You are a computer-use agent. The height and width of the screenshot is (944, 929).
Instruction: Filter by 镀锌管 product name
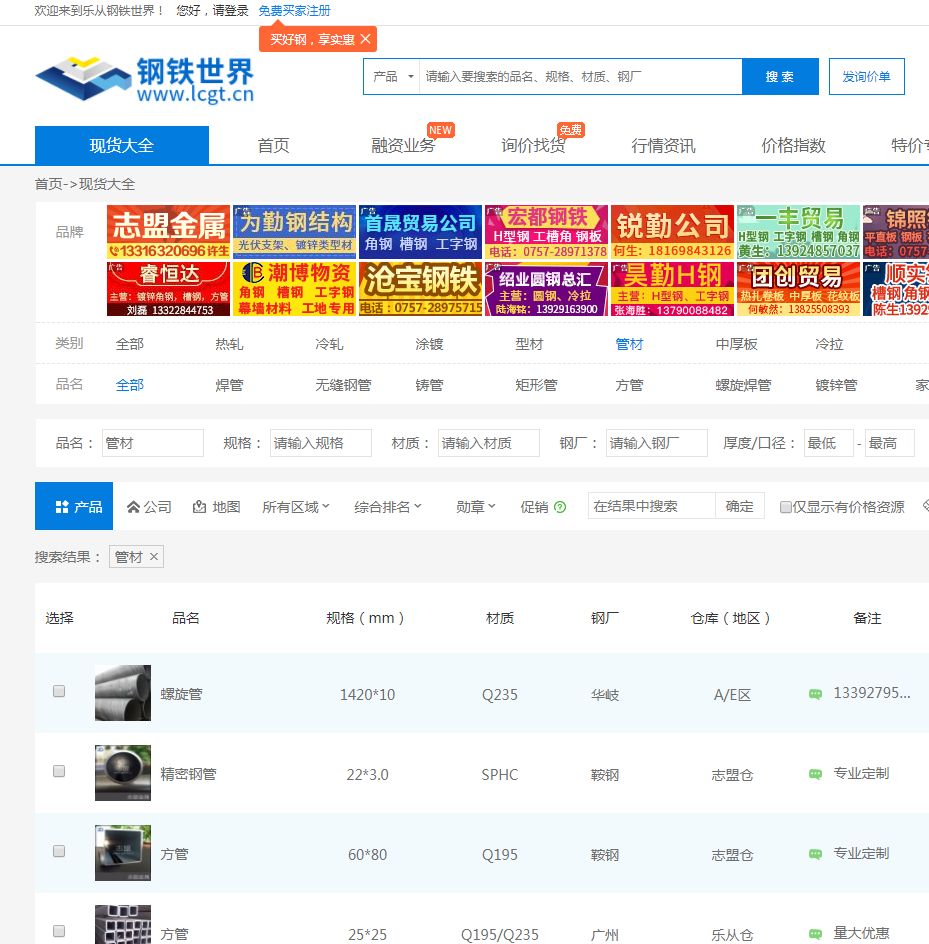tap(836, 385)
